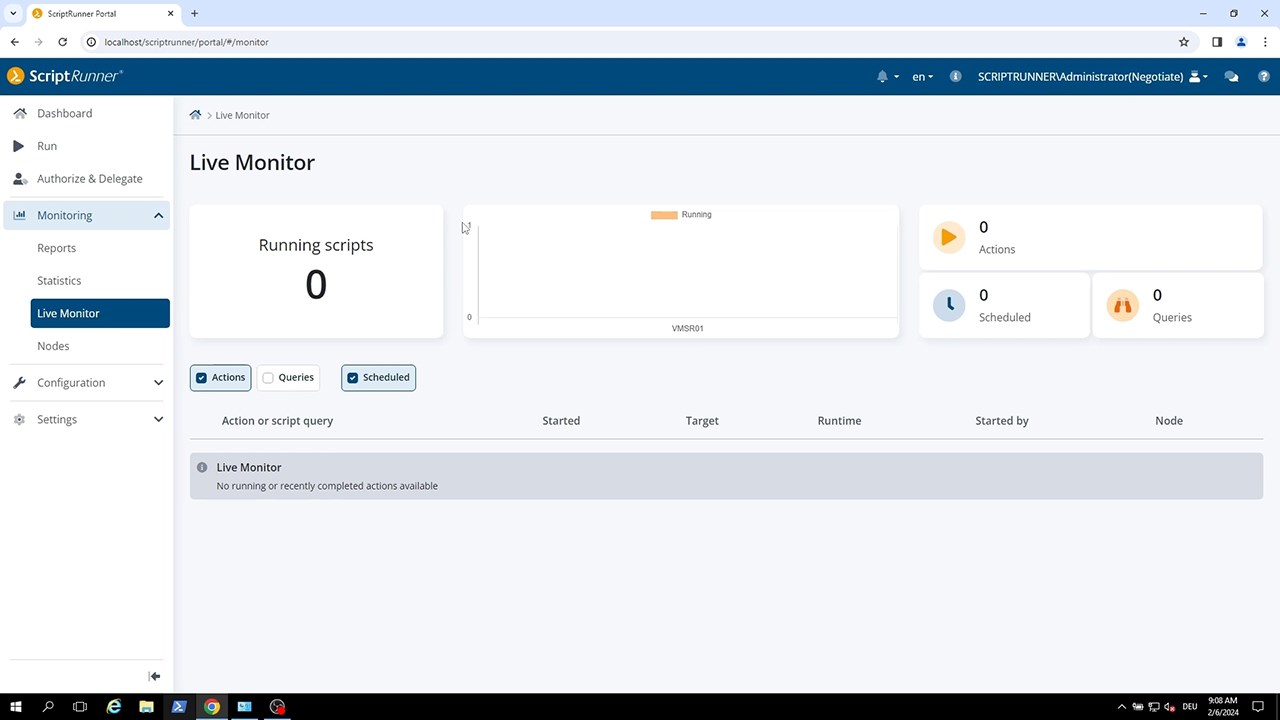The image size is (1280, 720).
Task: Check the Queries filter checkbox
Action: click(x=268, y=378)
